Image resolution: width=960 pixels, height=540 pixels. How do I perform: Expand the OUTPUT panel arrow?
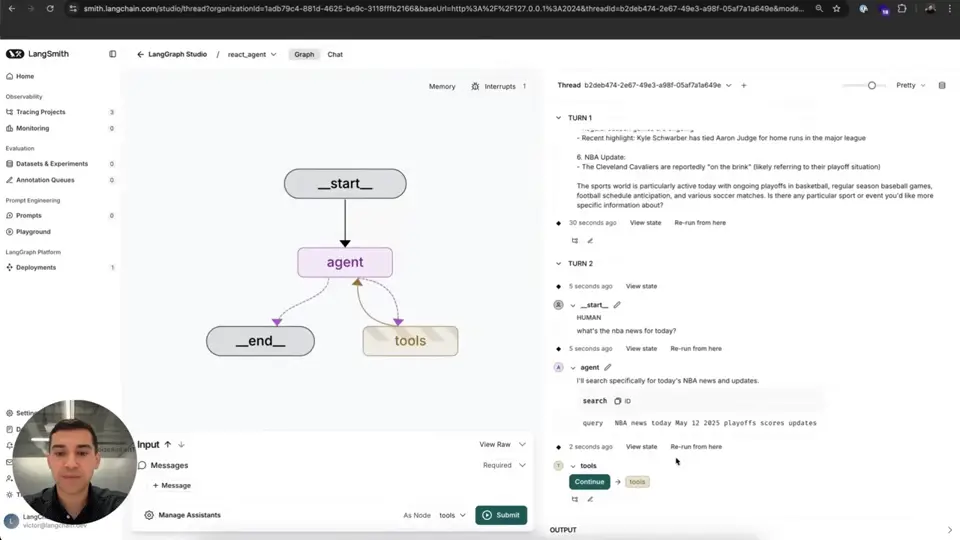coord(950,530)
